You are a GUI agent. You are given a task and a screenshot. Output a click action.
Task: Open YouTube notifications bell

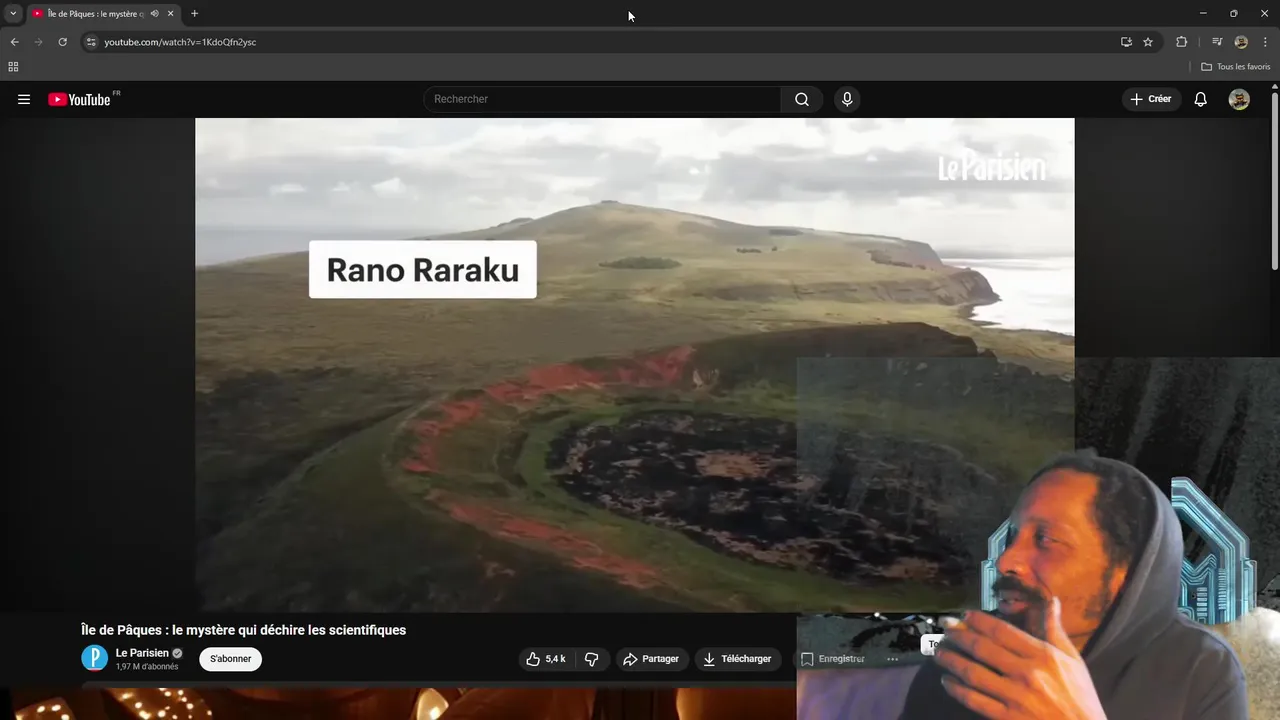coord(1201,99)
